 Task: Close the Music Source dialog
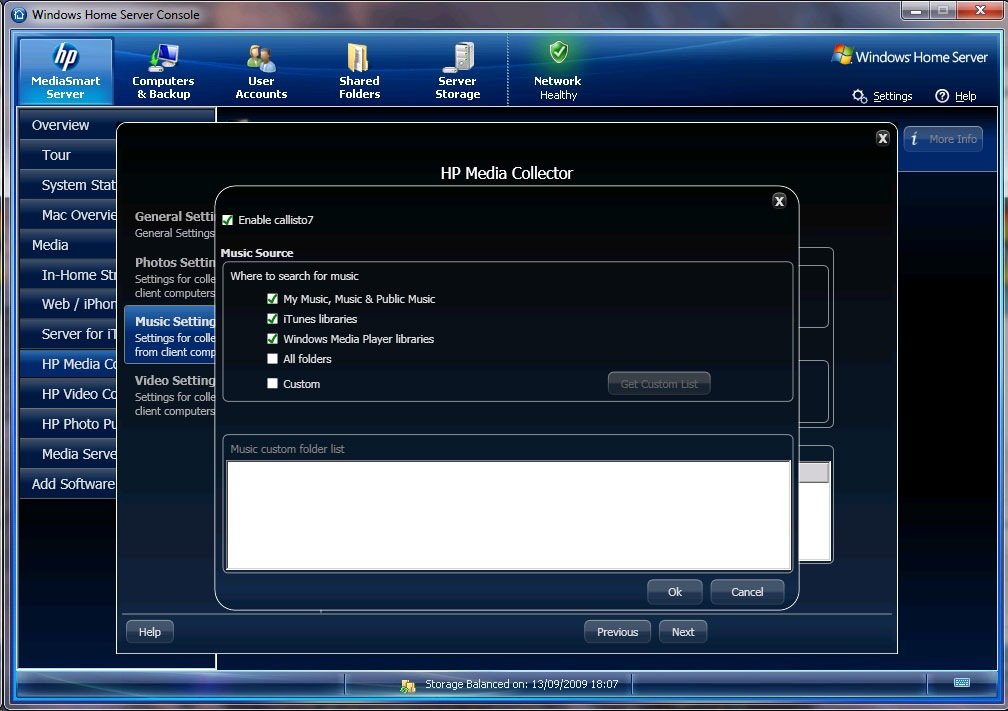[x=779, y=201]
